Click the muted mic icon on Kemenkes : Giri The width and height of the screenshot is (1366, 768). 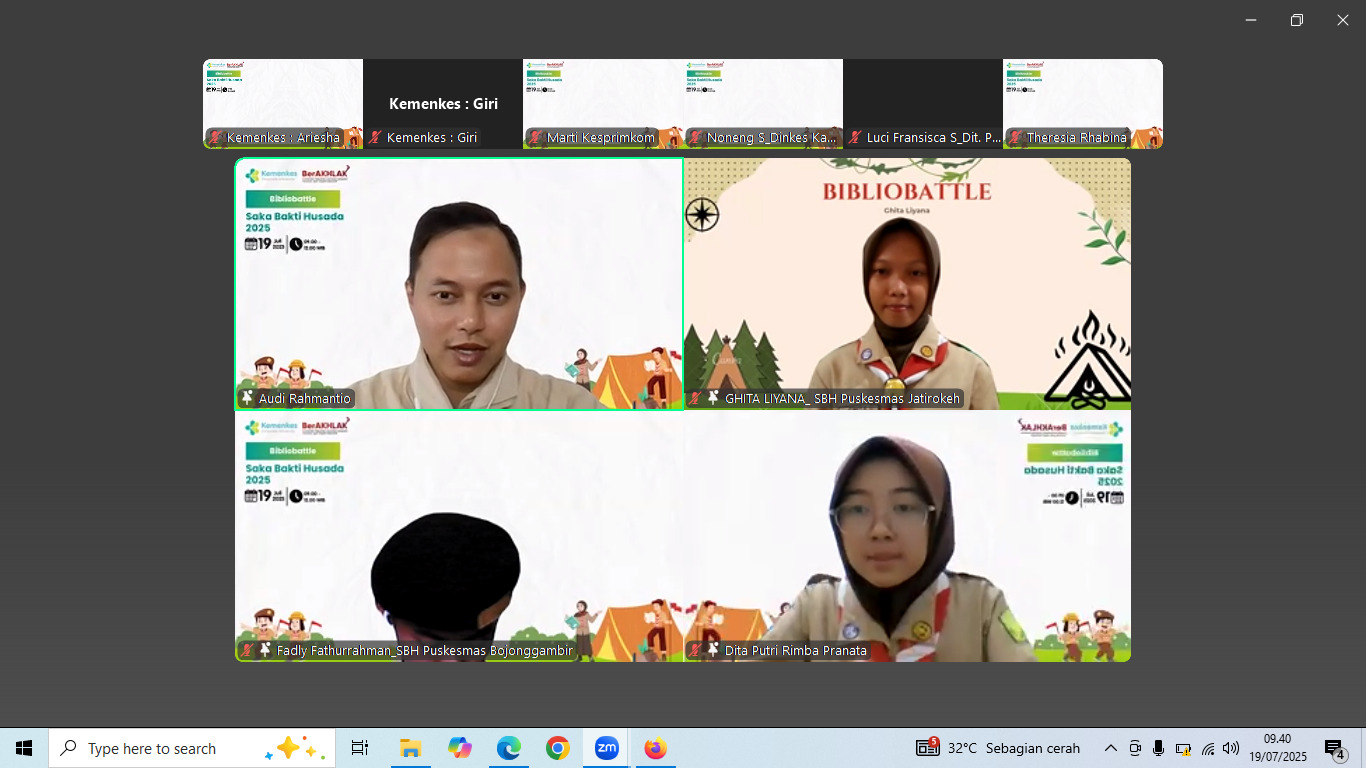[x=375, y=137]
